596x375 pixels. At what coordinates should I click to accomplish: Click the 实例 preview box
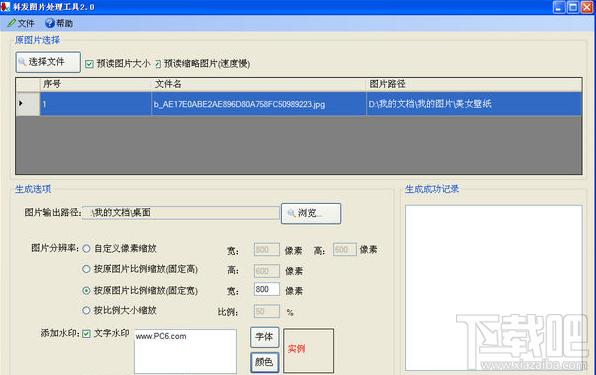tap(309, 351)
